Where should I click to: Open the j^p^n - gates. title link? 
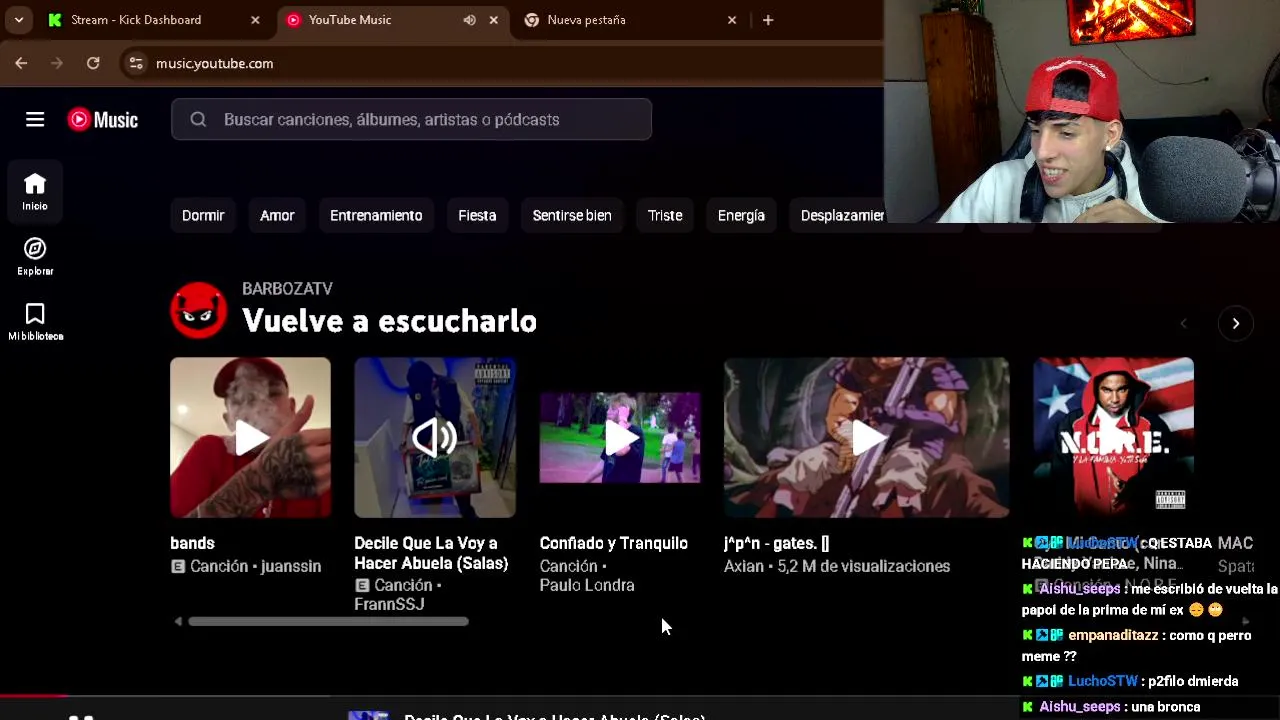point(777,543)
